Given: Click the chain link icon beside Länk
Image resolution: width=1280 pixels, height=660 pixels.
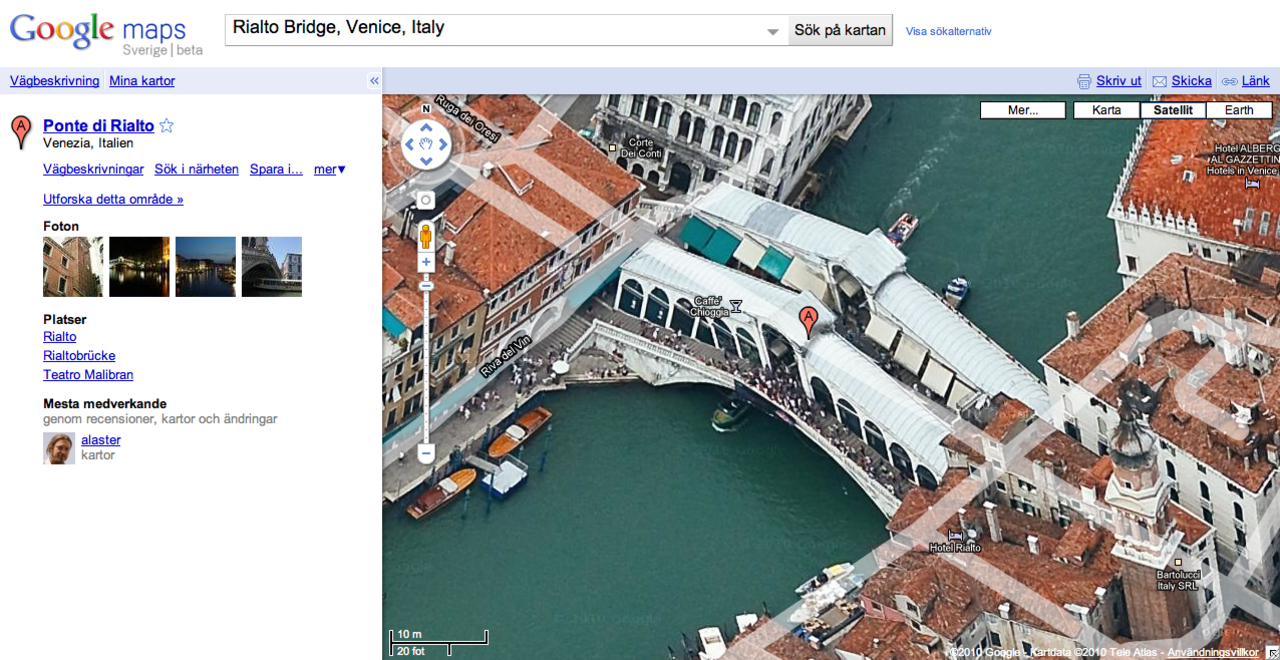Looking at the screenshot, I should (1232, 81).
